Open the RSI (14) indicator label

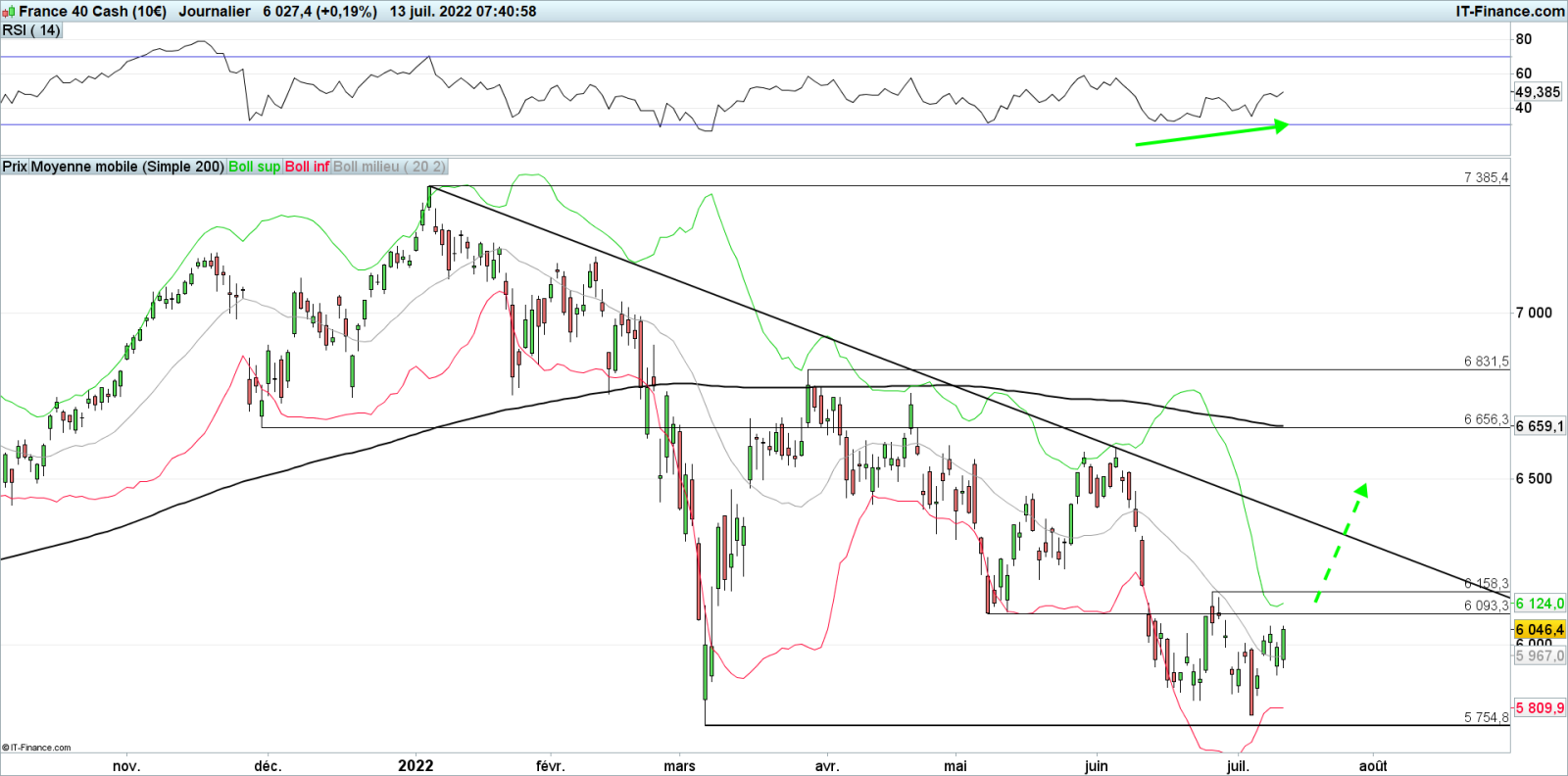click(31, 30)
